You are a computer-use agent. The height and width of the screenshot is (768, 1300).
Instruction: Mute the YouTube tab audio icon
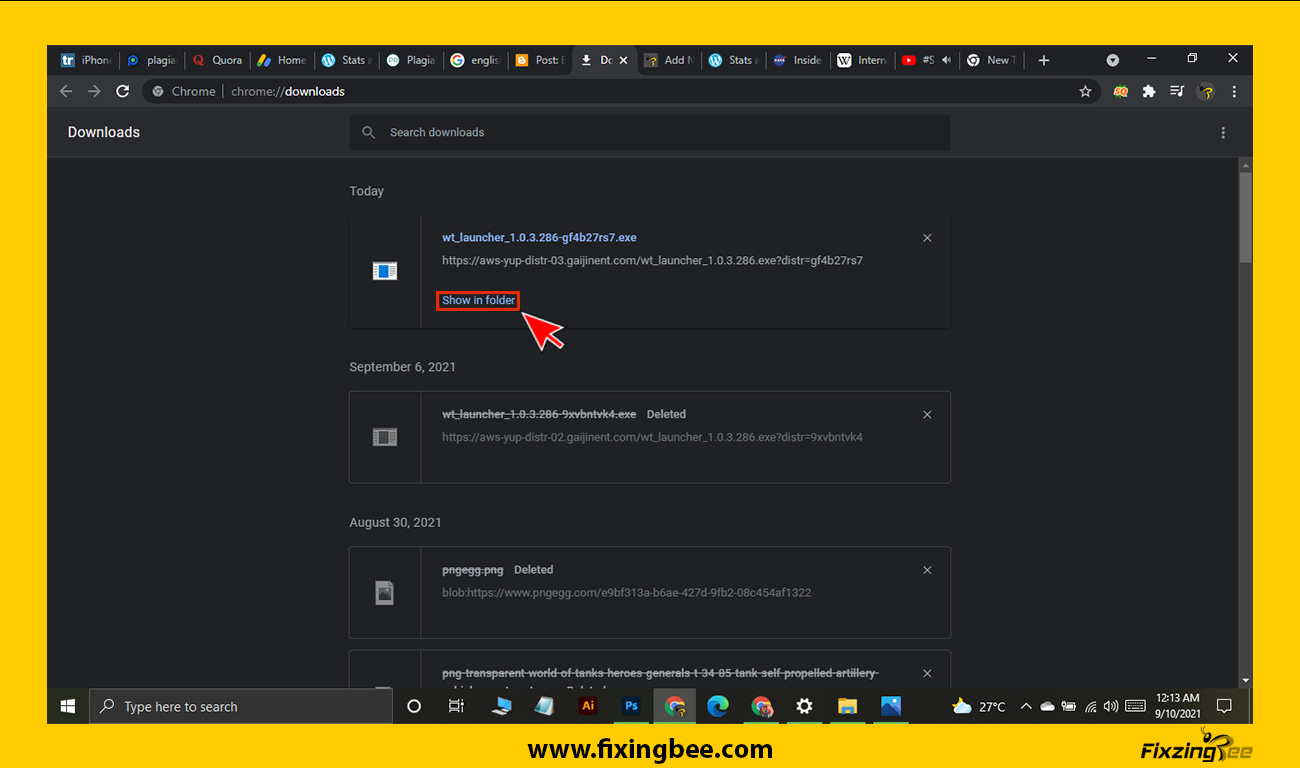click(x=946, y=60)
